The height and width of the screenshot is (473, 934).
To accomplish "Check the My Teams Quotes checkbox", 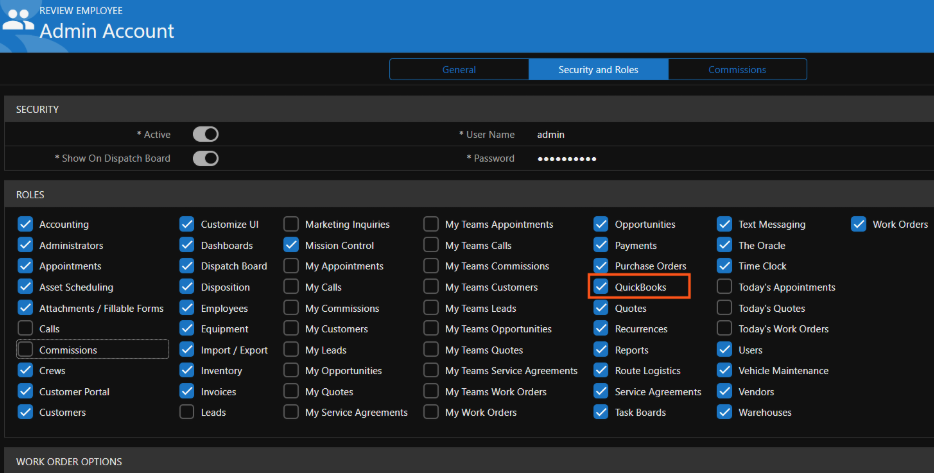I will pos(431,350).
